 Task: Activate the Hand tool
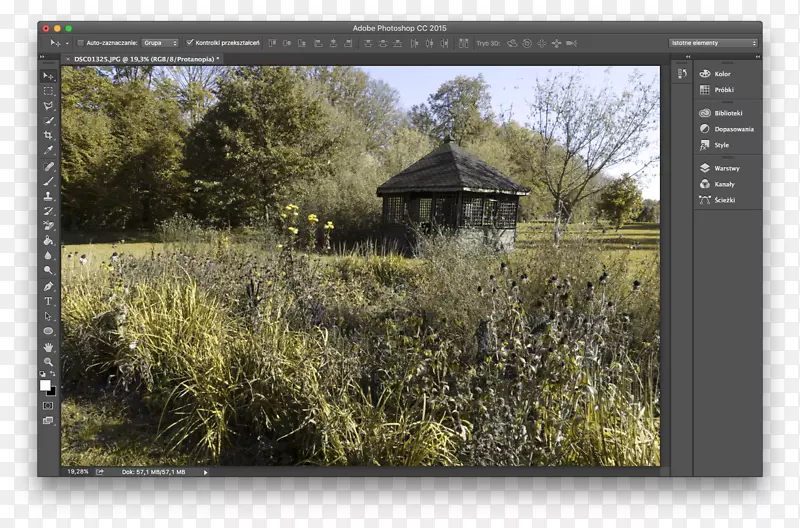[48, 347]
